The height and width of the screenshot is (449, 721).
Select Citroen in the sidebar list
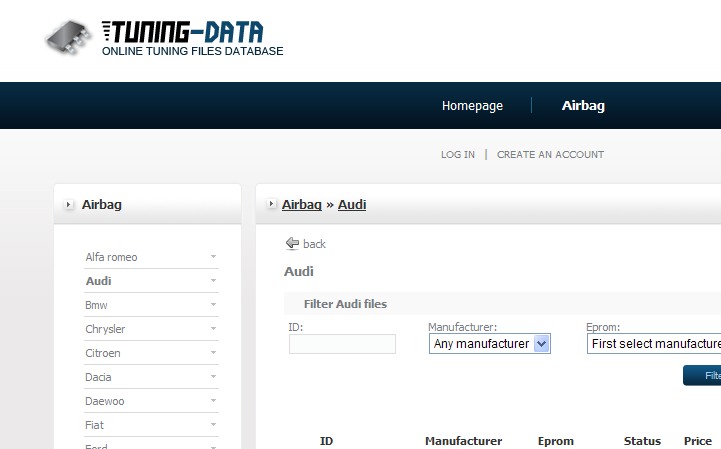pyautogui.click(x=104, y=353)
